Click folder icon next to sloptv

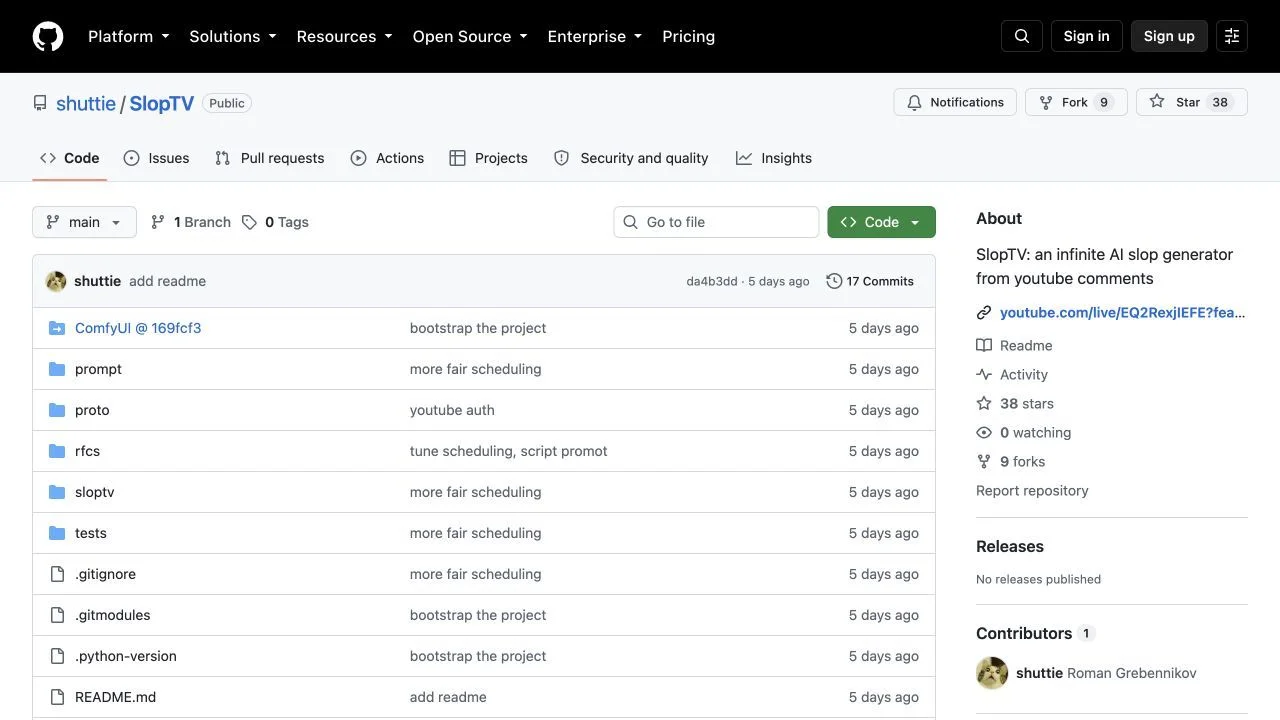(x=57, y=492)
